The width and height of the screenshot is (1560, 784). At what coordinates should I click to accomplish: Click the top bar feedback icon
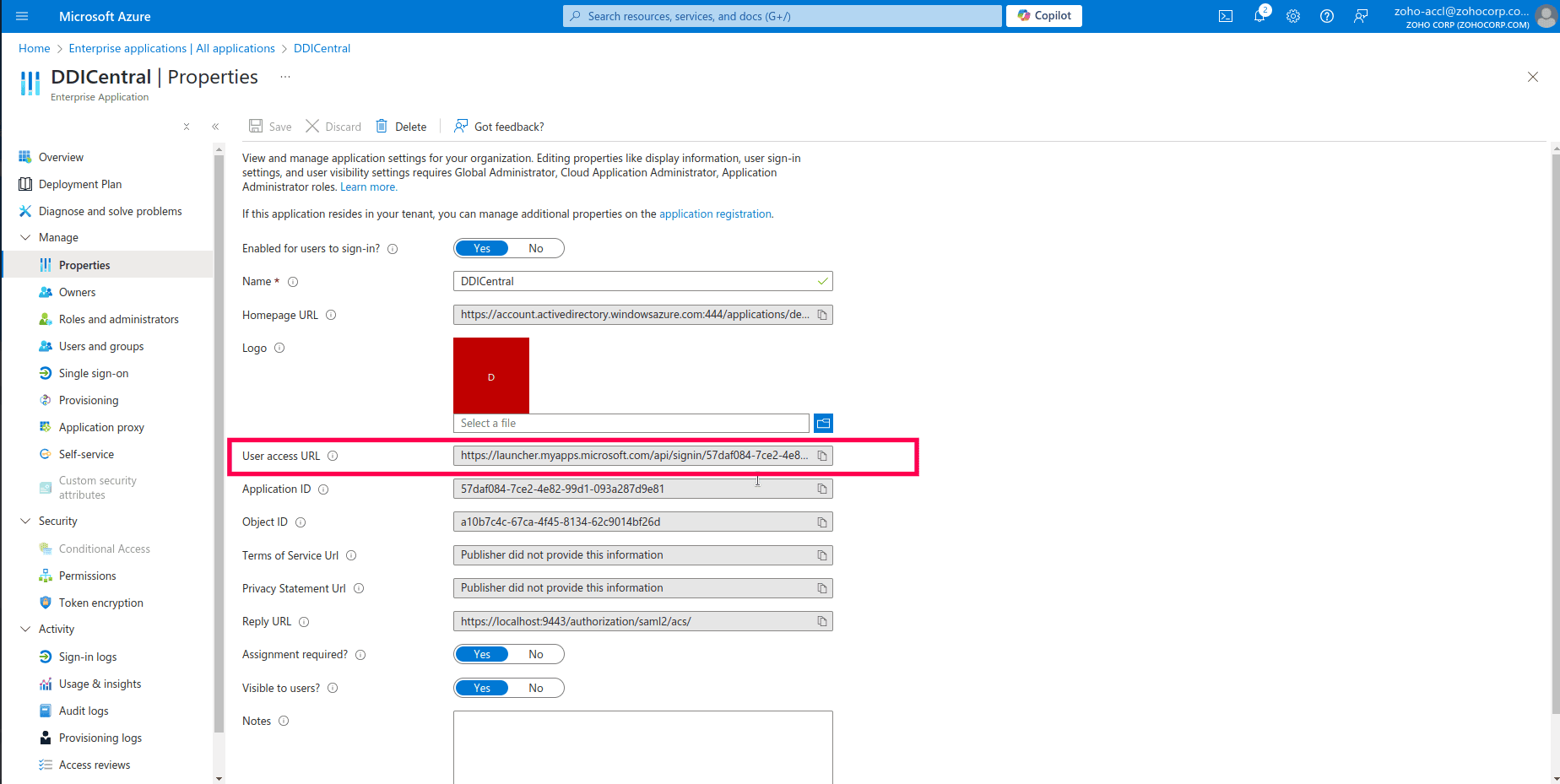[1361, 16]
